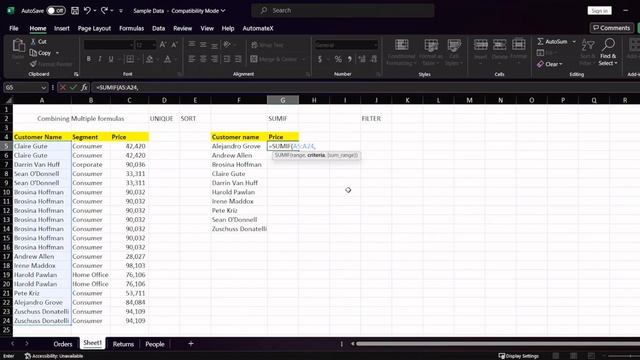Open the Data tab
The image size is (640, 360).
pyautogui.click(x=158, y=28)
